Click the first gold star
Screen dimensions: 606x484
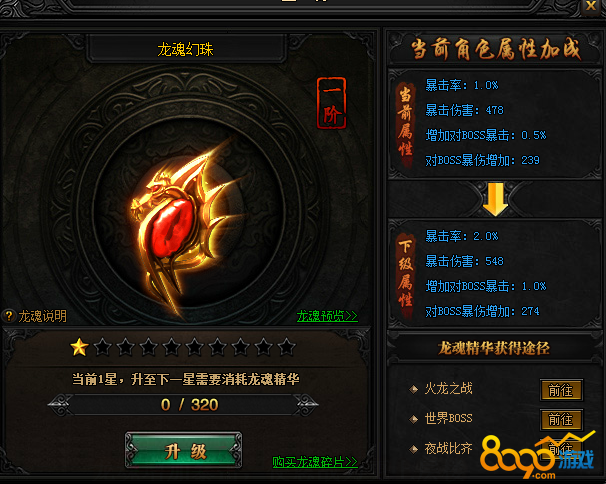tap(80, 347)
